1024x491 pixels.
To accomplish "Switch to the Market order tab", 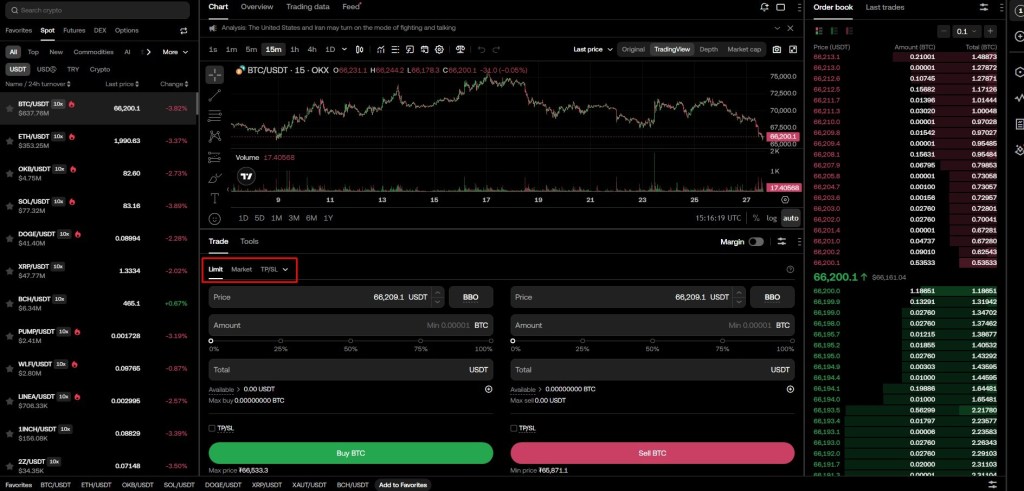I will point(242,270).
